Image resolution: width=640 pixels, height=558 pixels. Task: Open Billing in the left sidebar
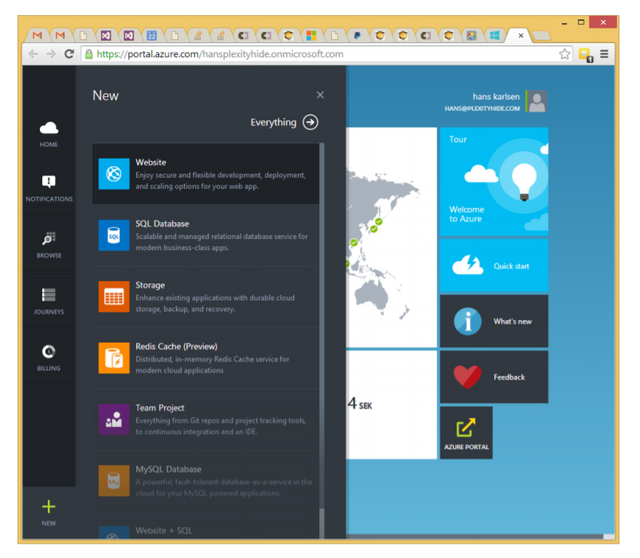(49, 357)
